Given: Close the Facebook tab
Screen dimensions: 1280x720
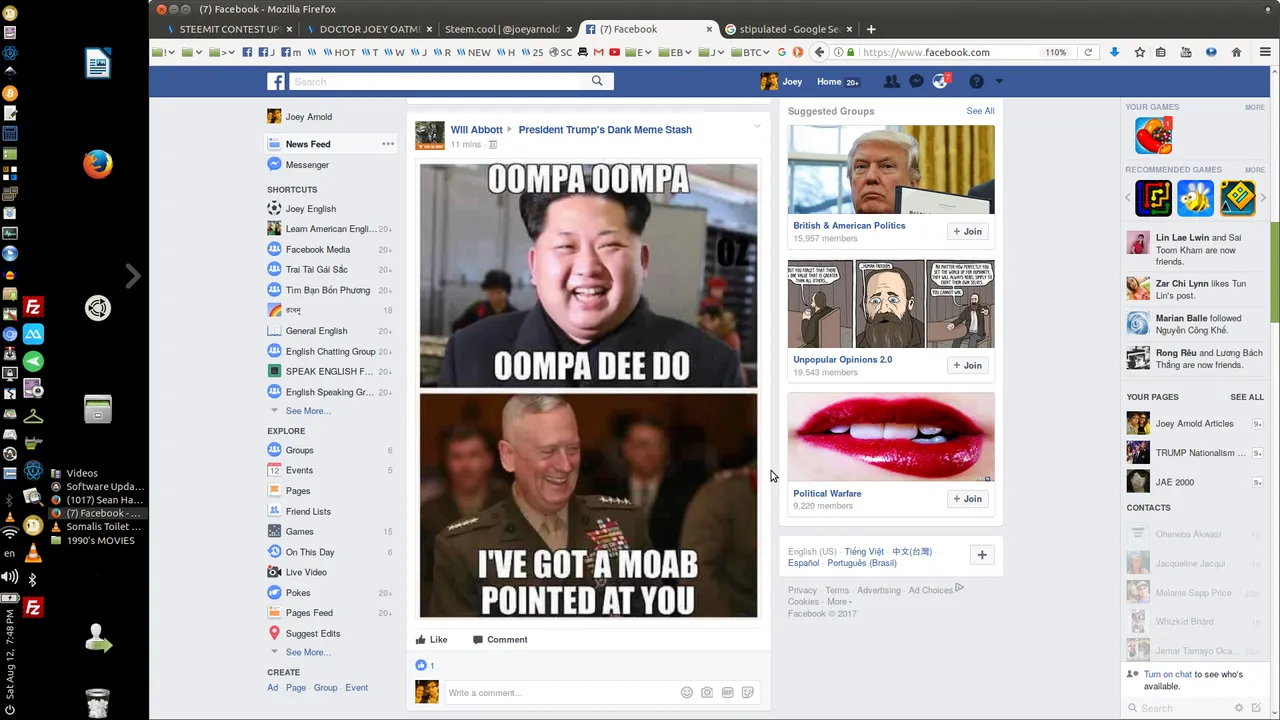Looking at the screenshot, I should coord(709,29).
